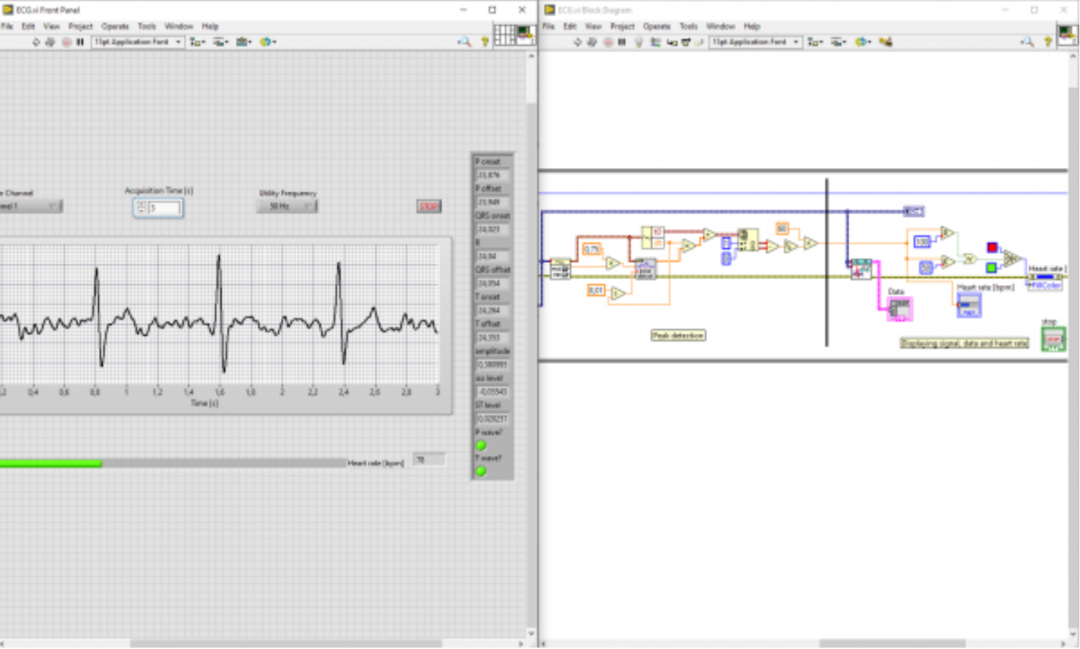Toggle the P wave? green LED indicator
This screenshot has height=649, width=1080.
point(481,446)
